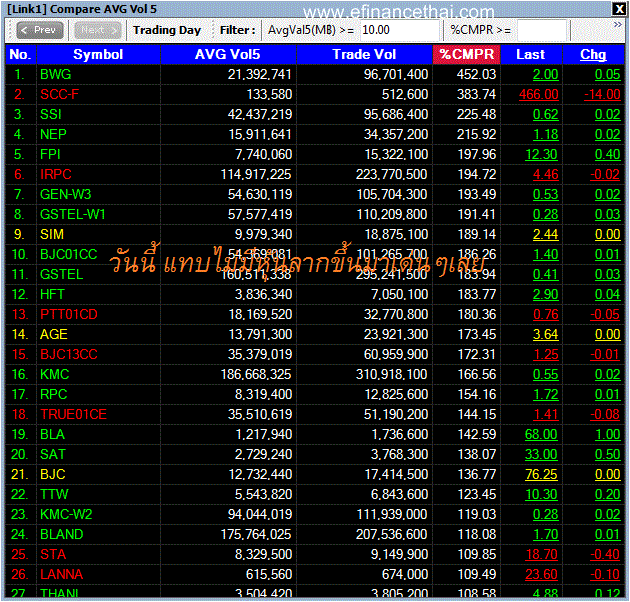Sort by the Last column header
This screenshot has width=630, height=602.
tap(531, 54)
